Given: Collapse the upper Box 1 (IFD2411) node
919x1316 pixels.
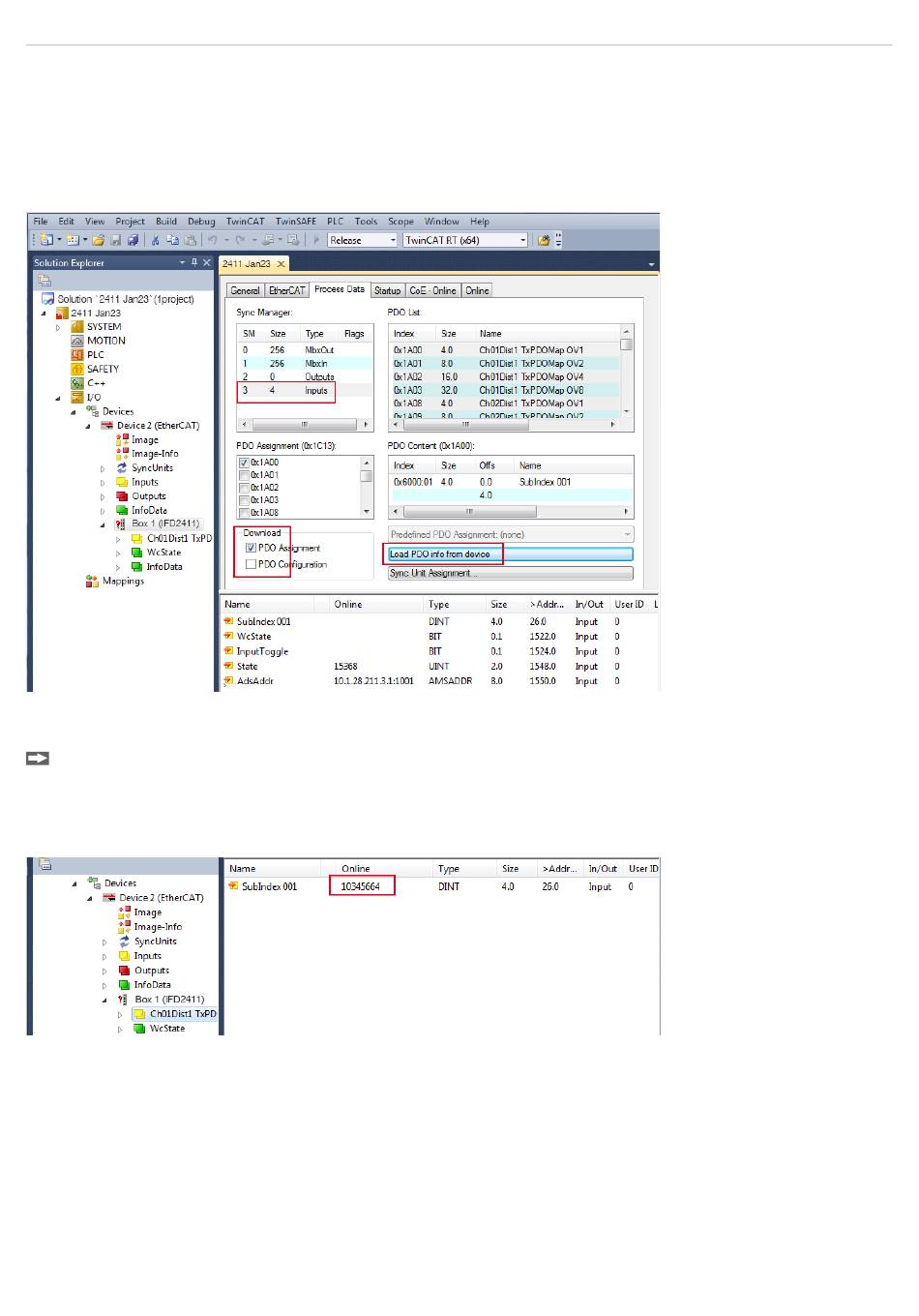Looking at the screenshot, I should (104, 524).
